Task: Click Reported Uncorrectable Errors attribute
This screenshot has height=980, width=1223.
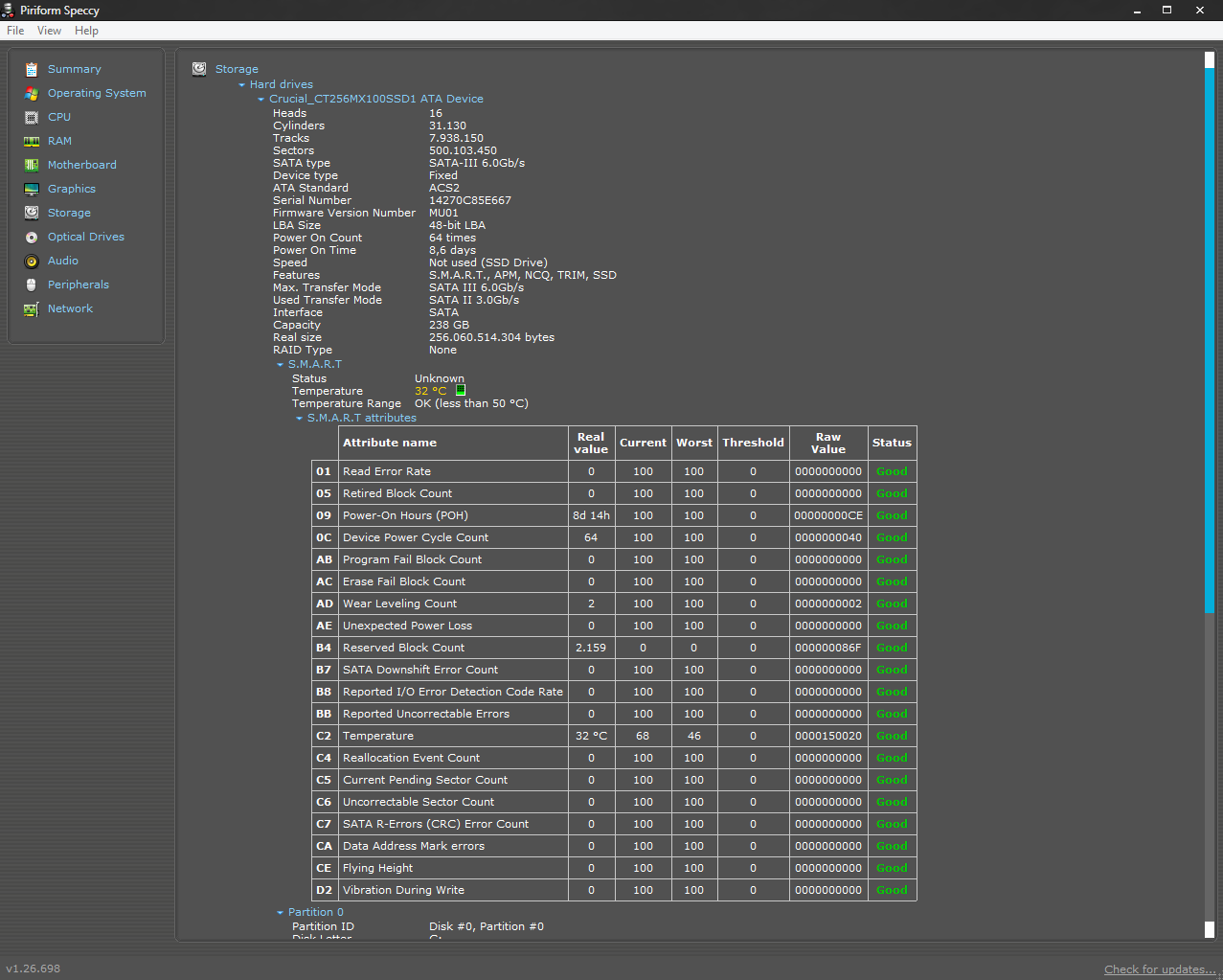Action: pos(426,714)
